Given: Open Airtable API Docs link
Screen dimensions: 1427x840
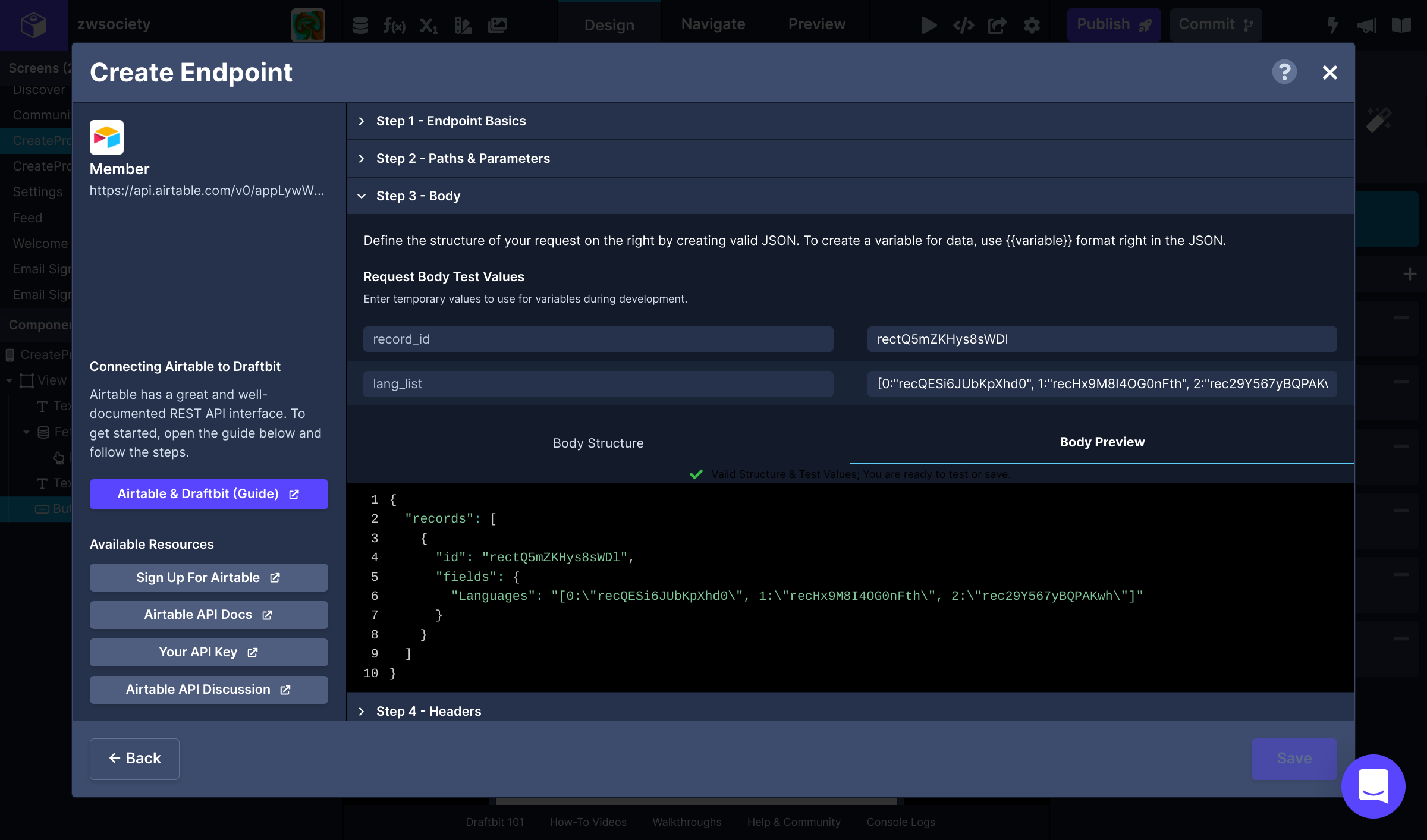Looking at the screenshot, I should pos(209,615).
